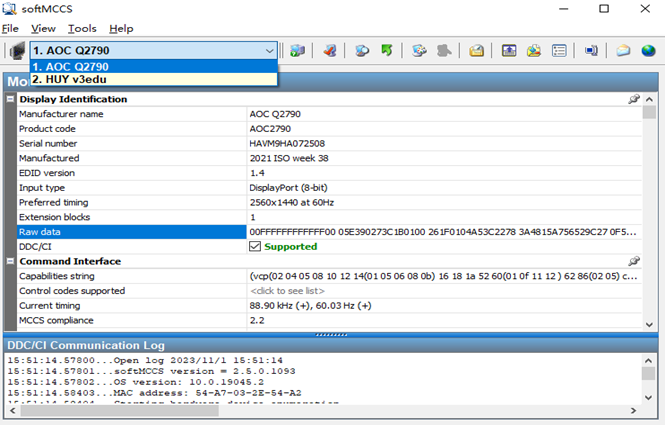665x425 pixels.
Task: Click the Control codes supported label
Action: 72,291
